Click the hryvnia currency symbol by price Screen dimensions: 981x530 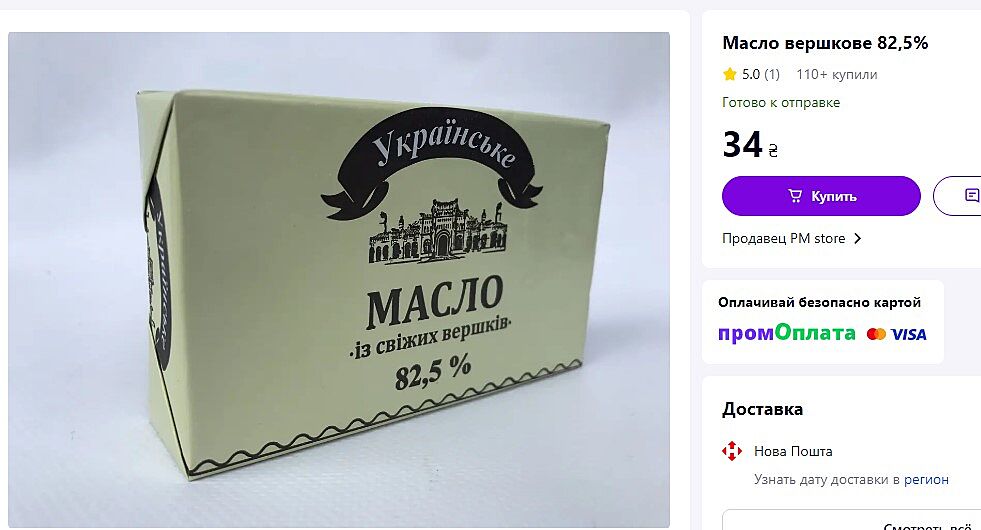tap(773, 150)
